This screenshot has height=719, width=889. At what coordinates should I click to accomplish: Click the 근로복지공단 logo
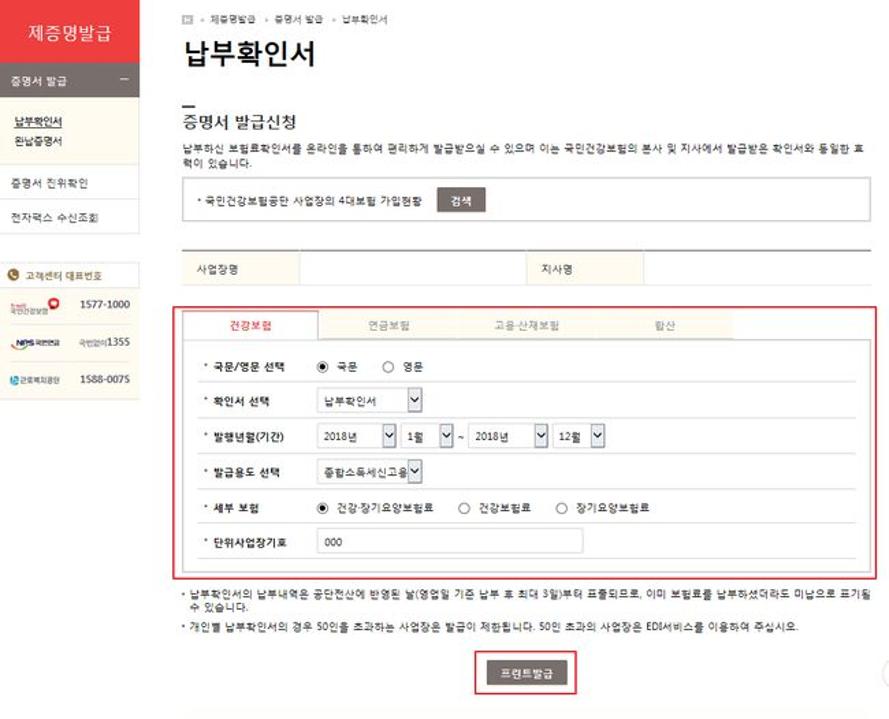click(x=36, y=380)
